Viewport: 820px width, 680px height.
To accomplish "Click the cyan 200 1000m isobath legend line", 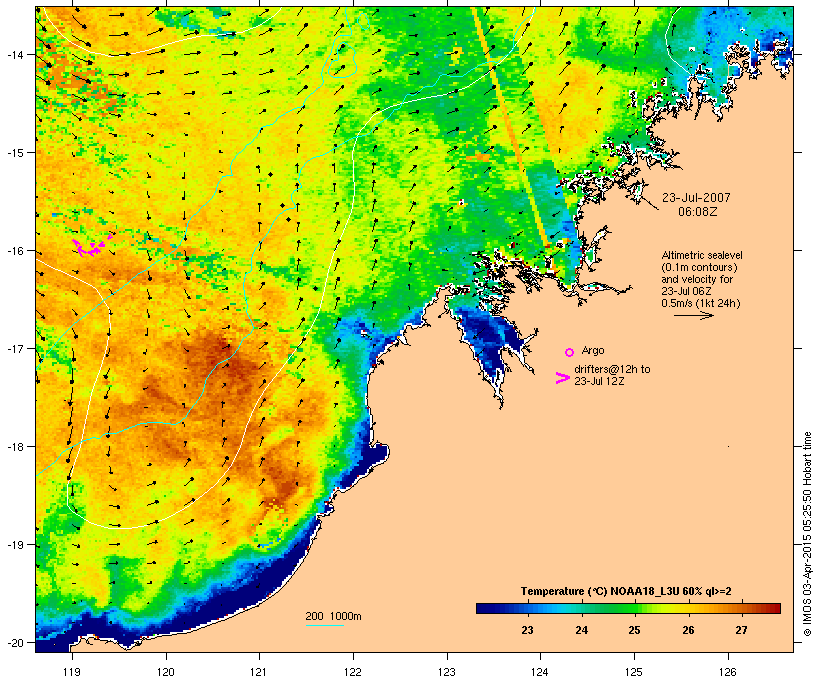I will [325, 626].
